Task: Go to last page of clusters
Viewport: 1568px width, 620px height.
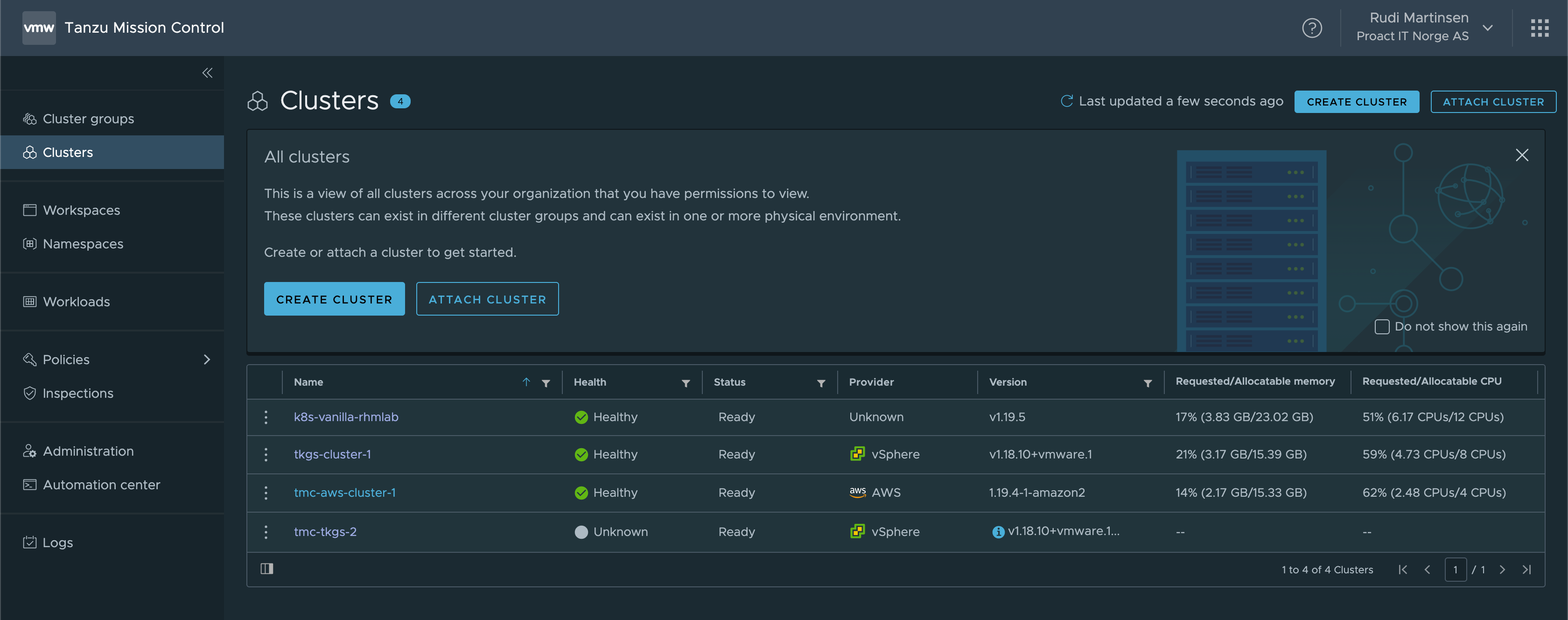Action: pos(1526,570)
